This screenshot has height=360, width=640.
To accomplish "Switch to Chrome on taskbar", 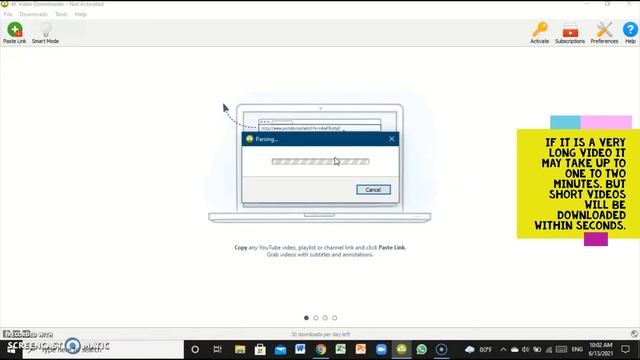I will tap(321, 349).
